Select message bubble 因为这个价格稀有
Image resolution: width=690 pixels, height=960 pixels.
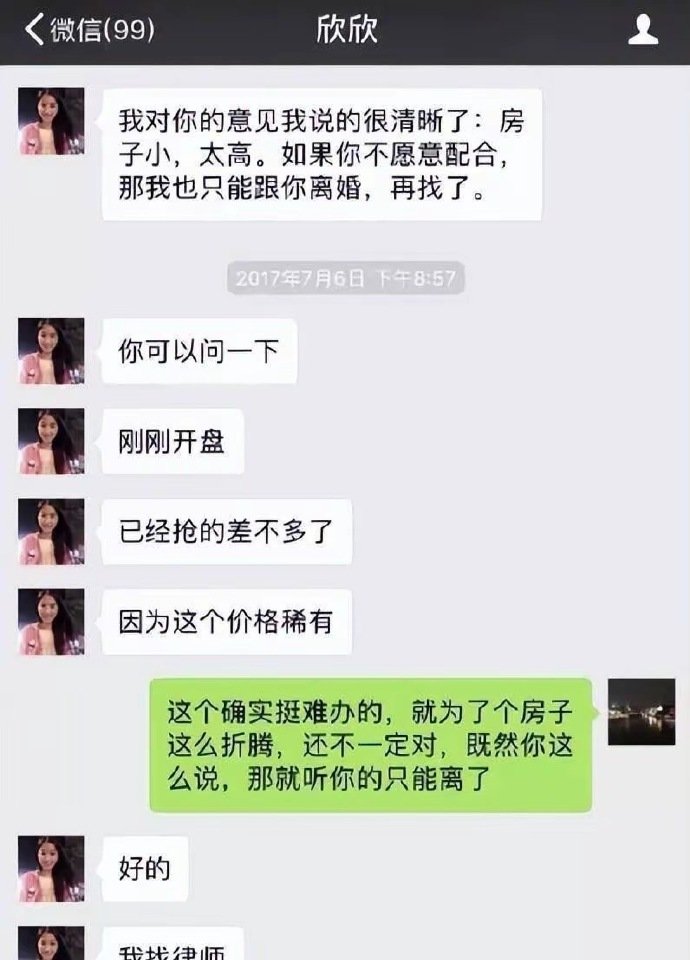click(225, 621)
